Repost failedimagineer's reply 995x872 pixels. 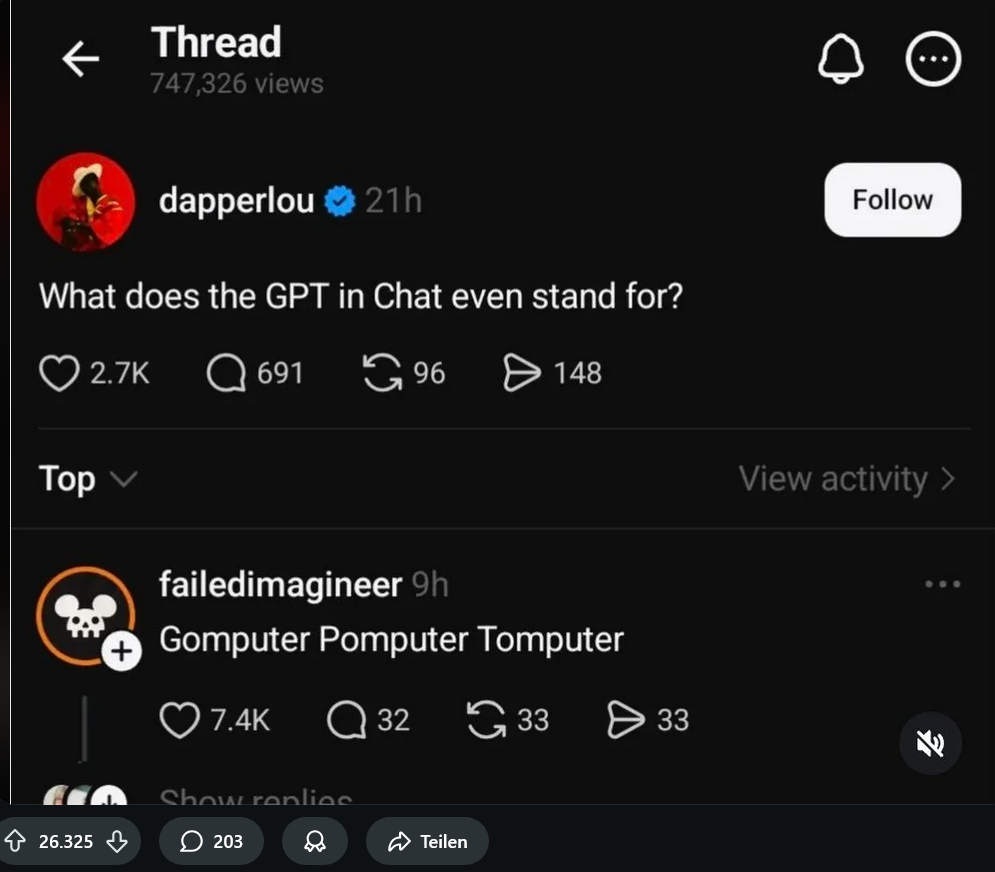click(486, 720)
